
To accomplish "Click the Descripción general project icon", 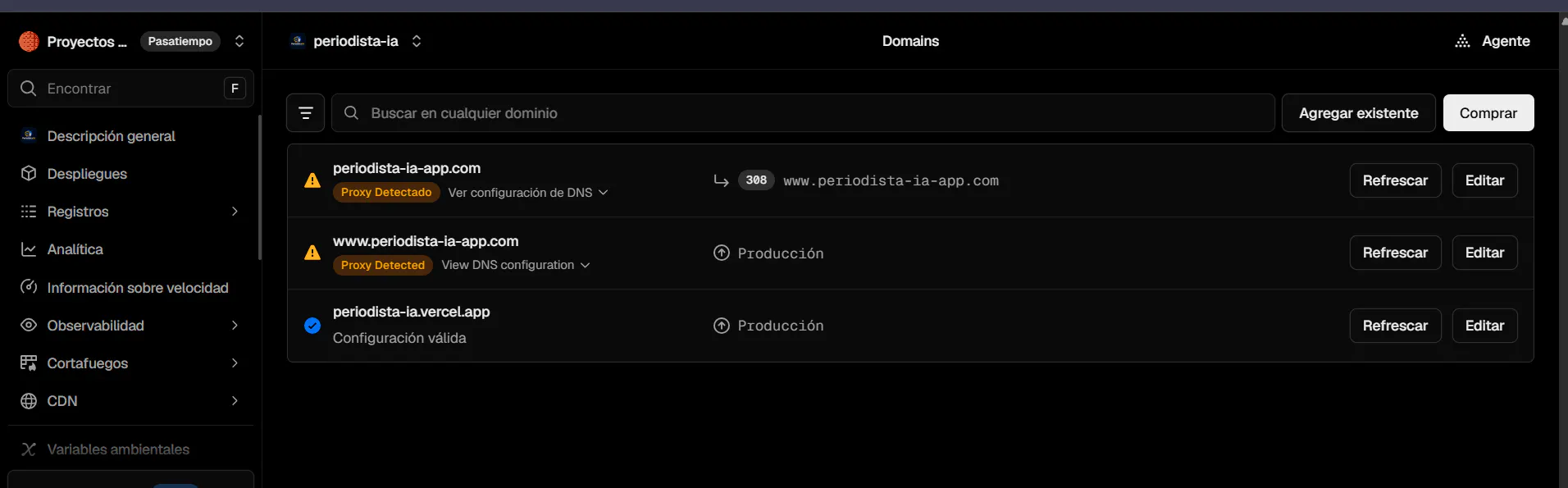I will tap(29, 135).
